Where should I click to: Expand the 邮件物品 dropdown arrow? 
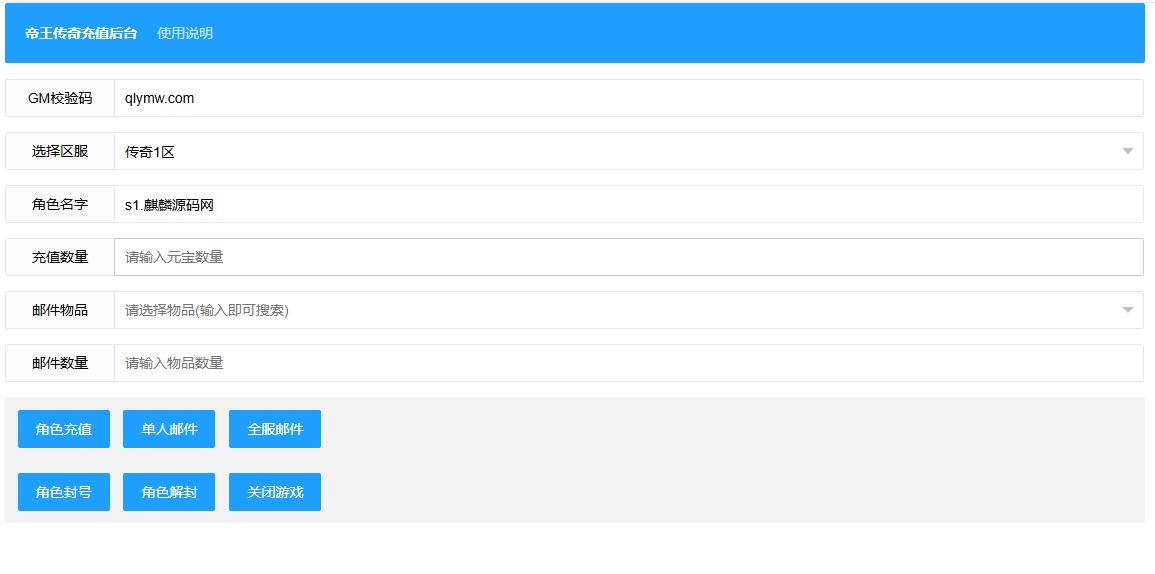1127,310
